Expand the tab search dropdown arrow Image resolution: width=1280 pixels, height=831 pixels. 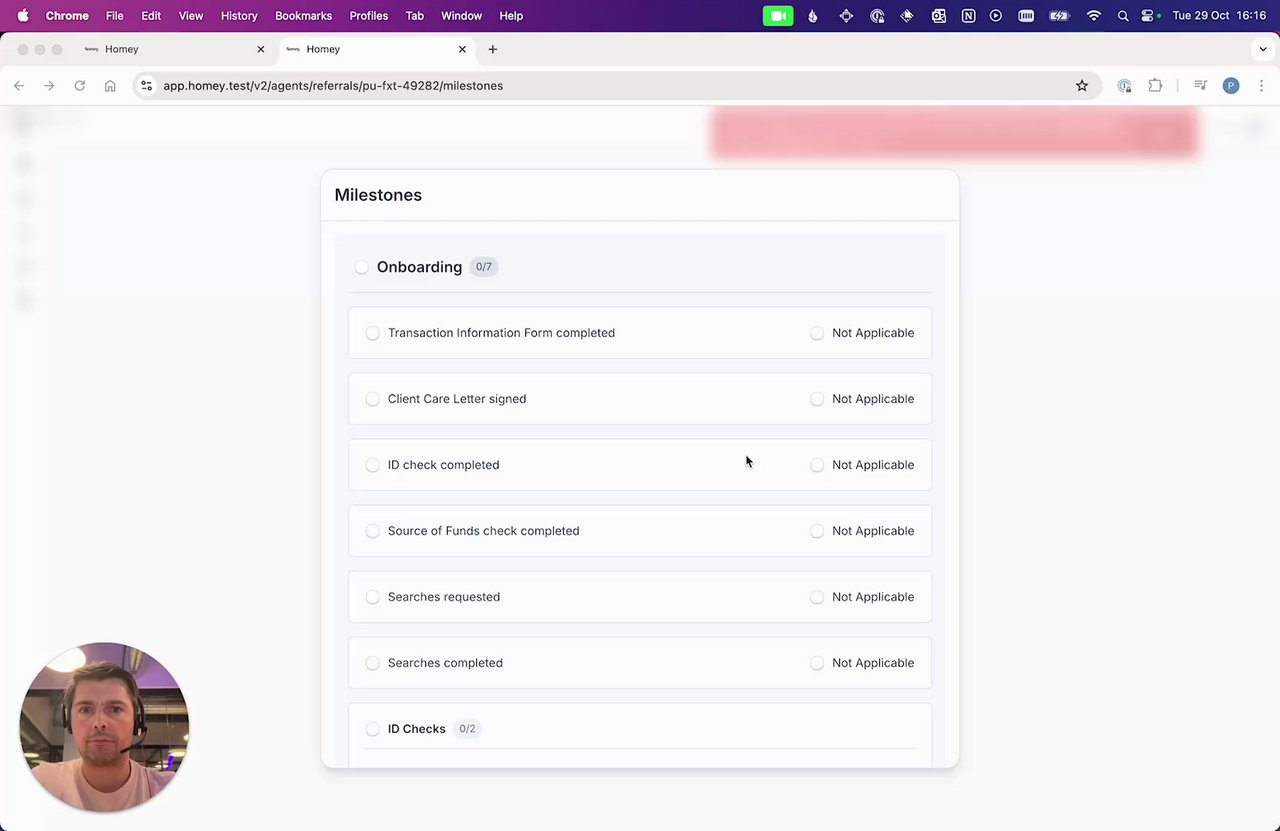(x=1263, y=49)
